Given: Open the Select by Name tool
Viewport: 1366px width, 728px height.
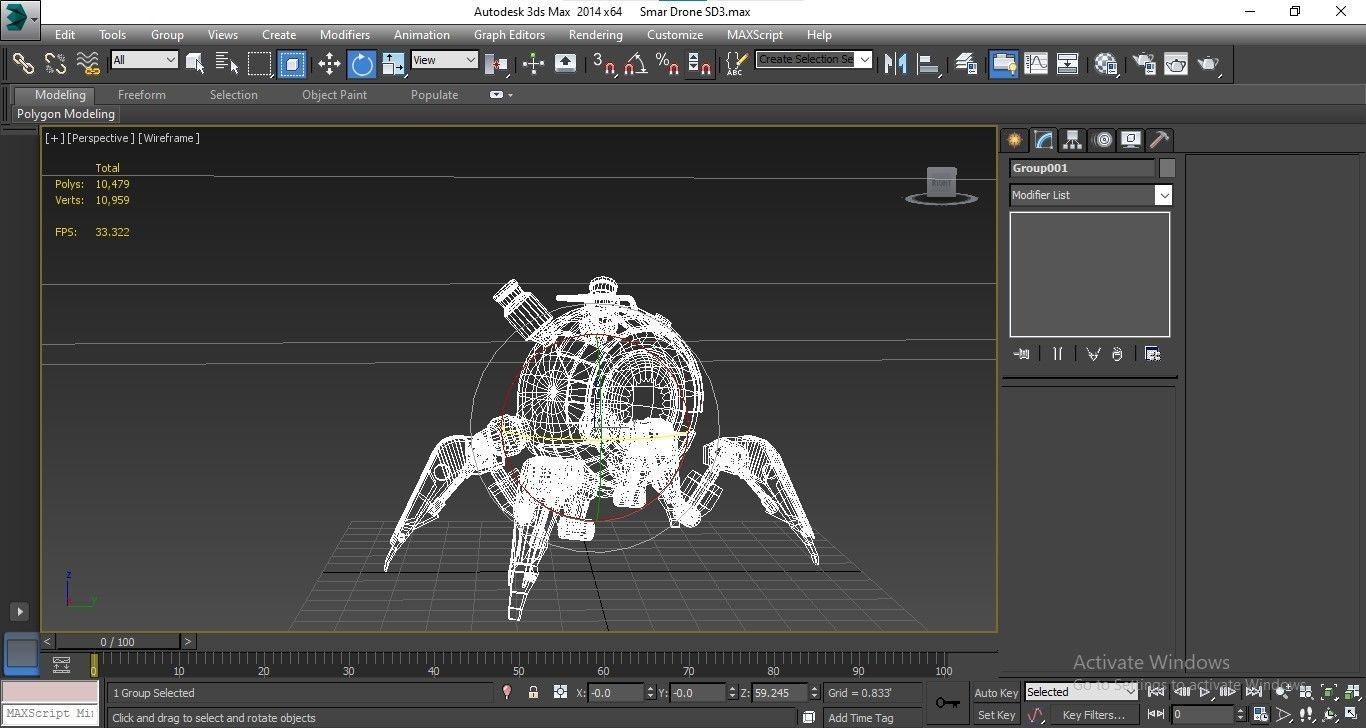Looking at the screenshot, I should (x=227, y=63).
